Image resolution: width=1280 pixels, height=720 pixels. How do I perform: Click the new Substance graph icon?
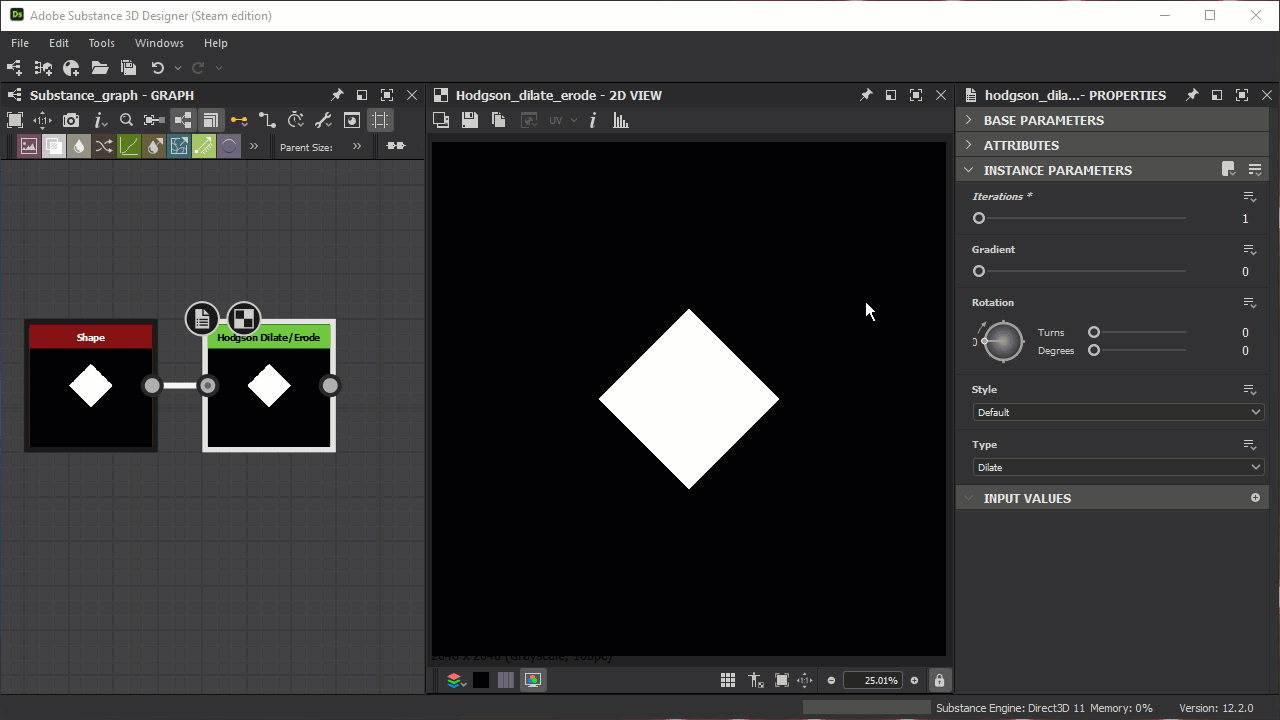[x=14, y=68]
